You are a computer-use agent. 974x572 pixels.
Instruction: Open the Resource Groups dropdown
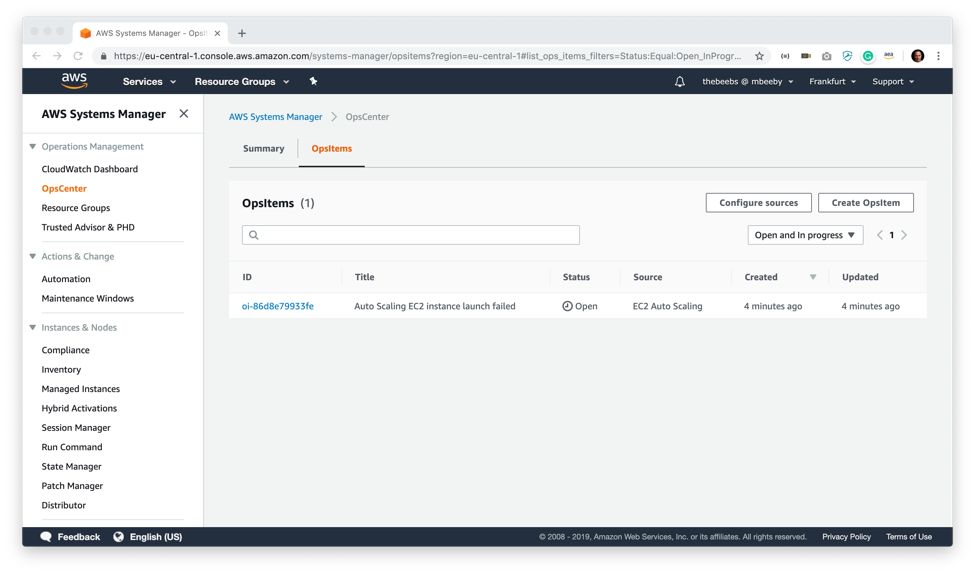pyautogui.click(x=242, y=81)
